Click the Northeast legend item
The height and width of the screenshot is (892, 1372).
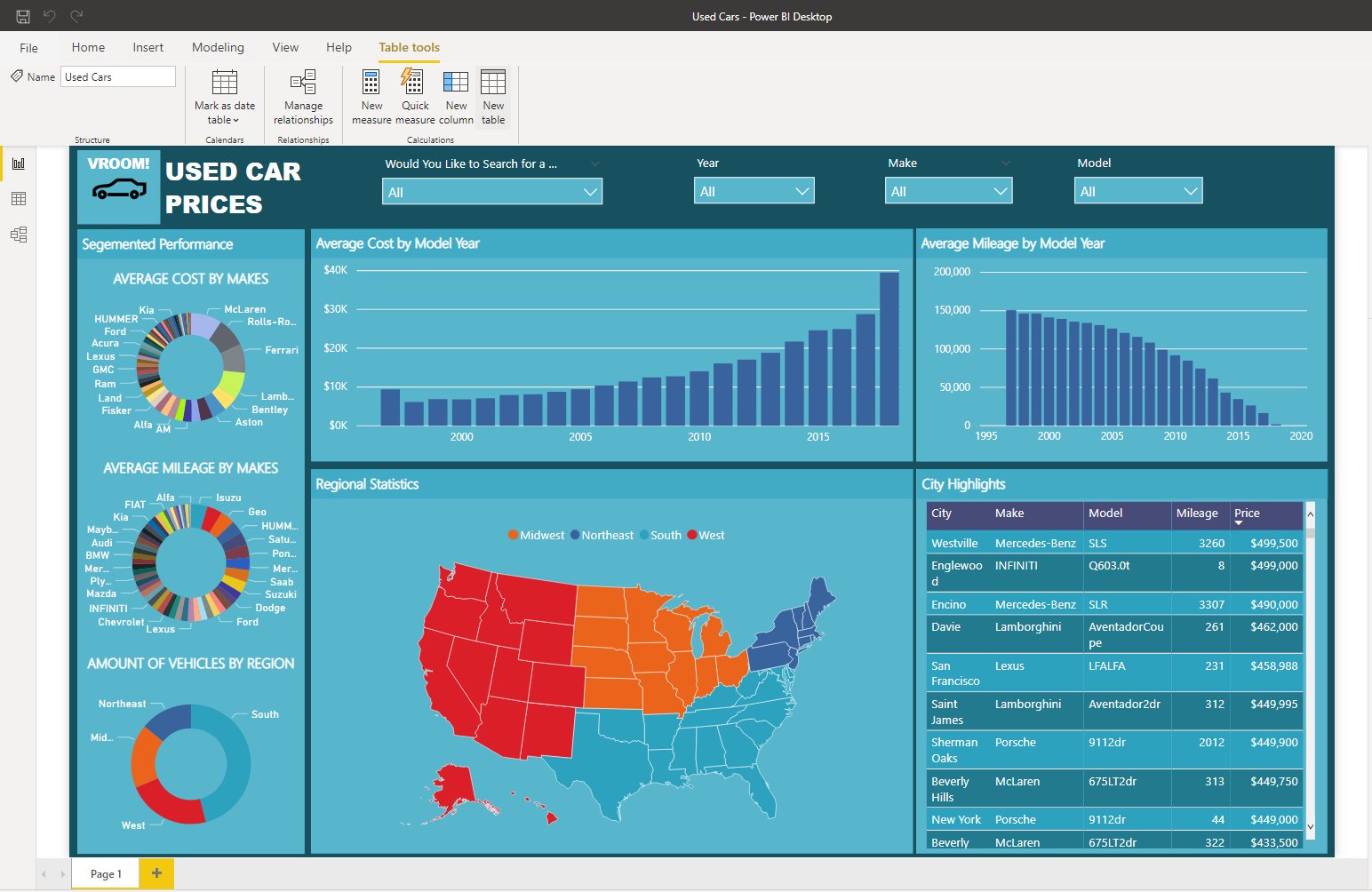[x=602, y=535]
